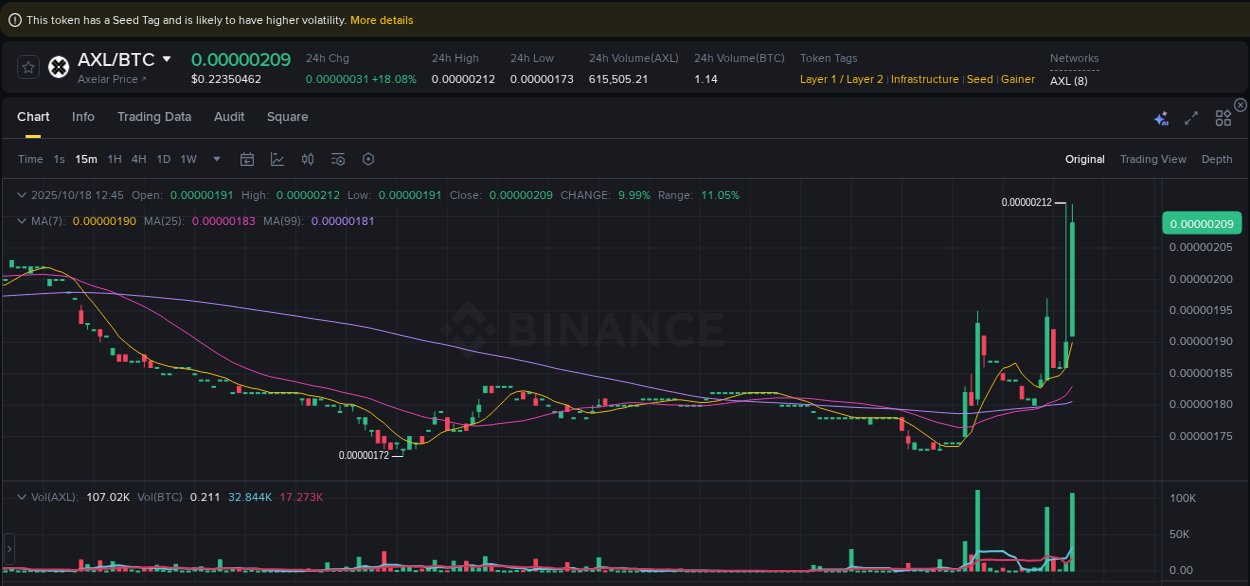This screenshot has height=586, width=1250.
Task: Click the candlestick comparison icon
Action: 307,159
